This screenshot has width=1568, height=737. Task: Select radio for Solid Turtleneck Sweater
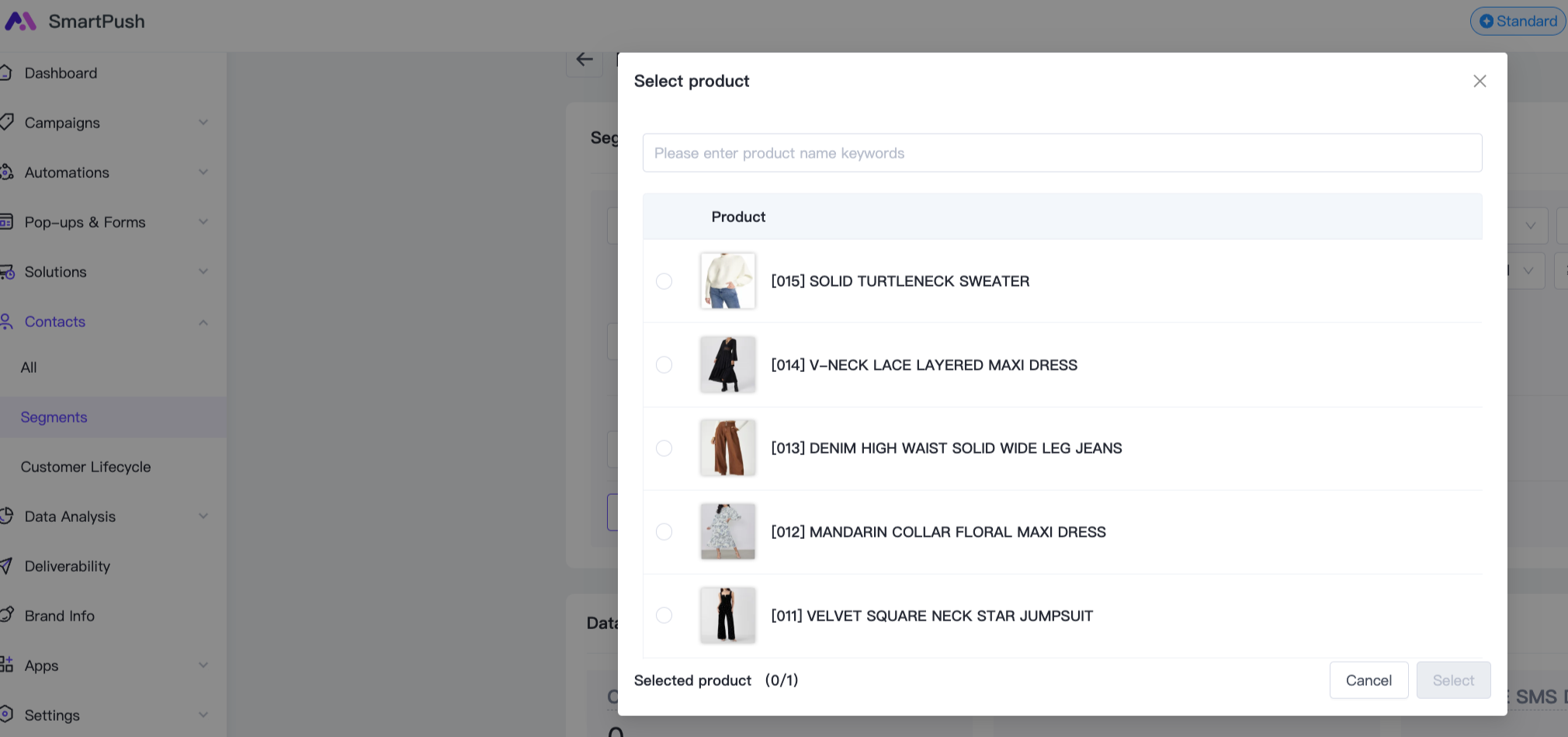[x=664, y=281]
